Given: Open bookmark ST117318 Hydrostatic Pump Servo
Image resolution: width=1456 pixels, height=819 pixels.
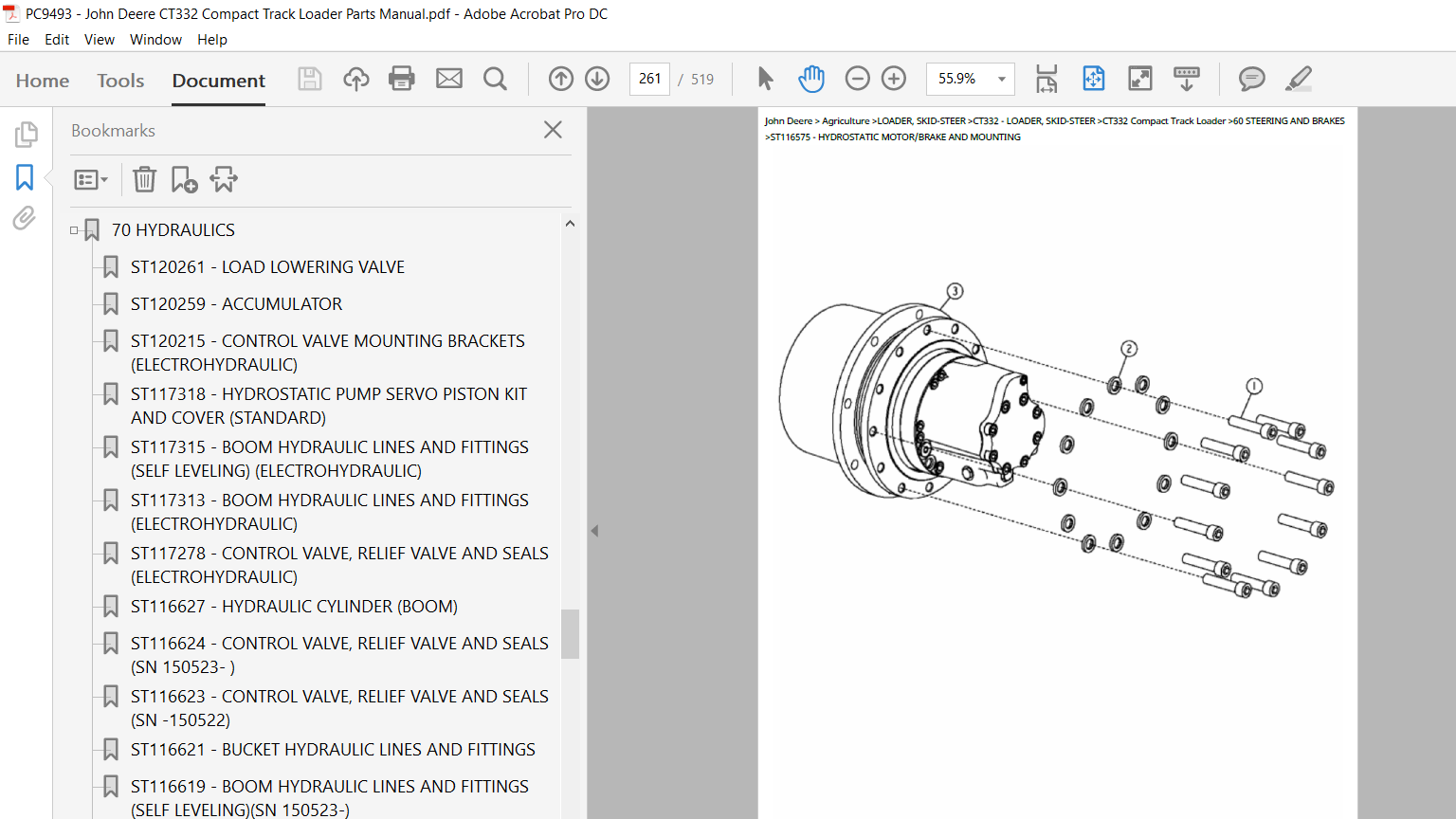Looking at the screenshot, I should point(329,406).
